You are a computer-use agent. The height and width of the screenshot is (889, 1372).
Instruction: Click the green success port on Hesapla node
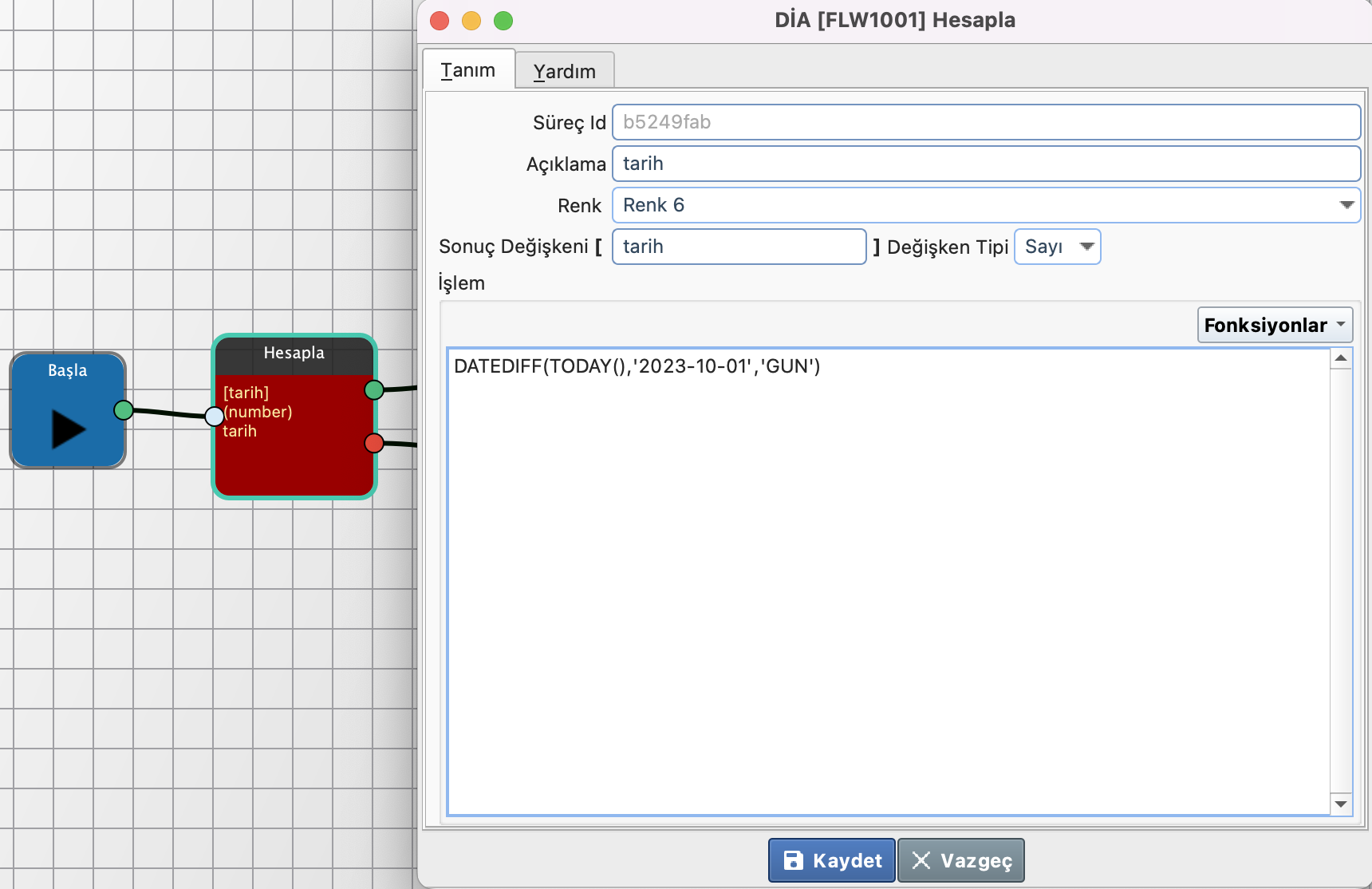(x=374, y=389)
